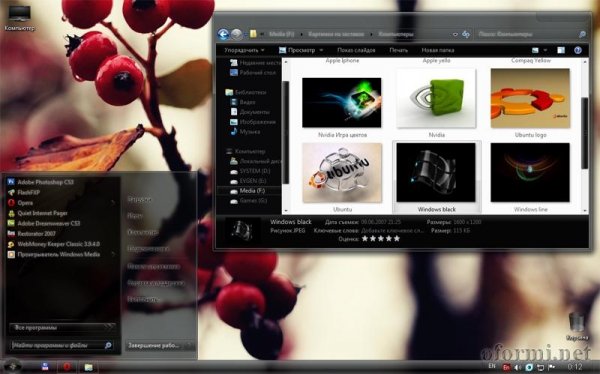
Task: Launch Restorator 2007
Action: pos(32,234)
